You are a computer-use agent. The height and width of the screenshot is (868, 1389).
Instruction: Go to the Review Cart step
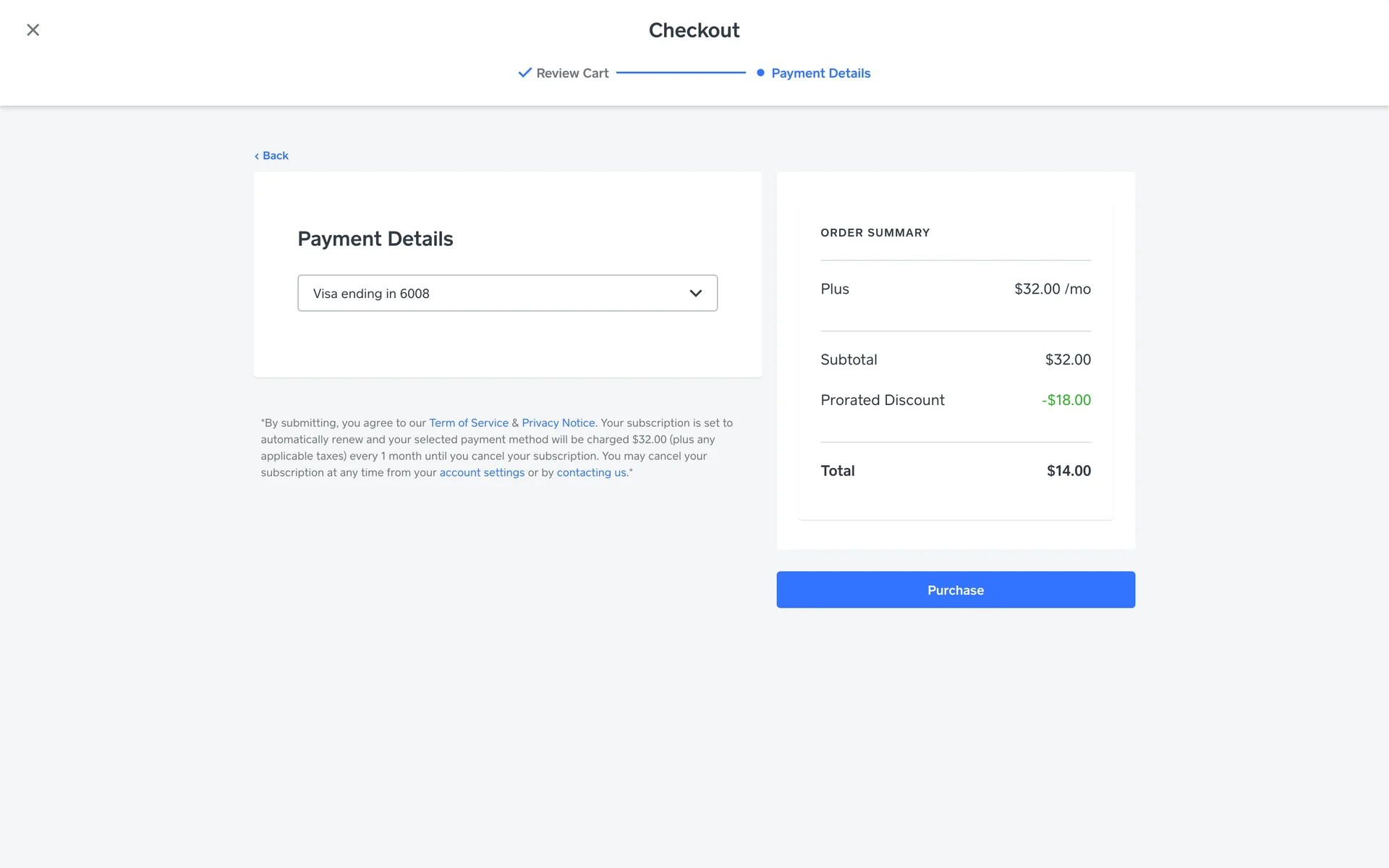pos(572,73)
